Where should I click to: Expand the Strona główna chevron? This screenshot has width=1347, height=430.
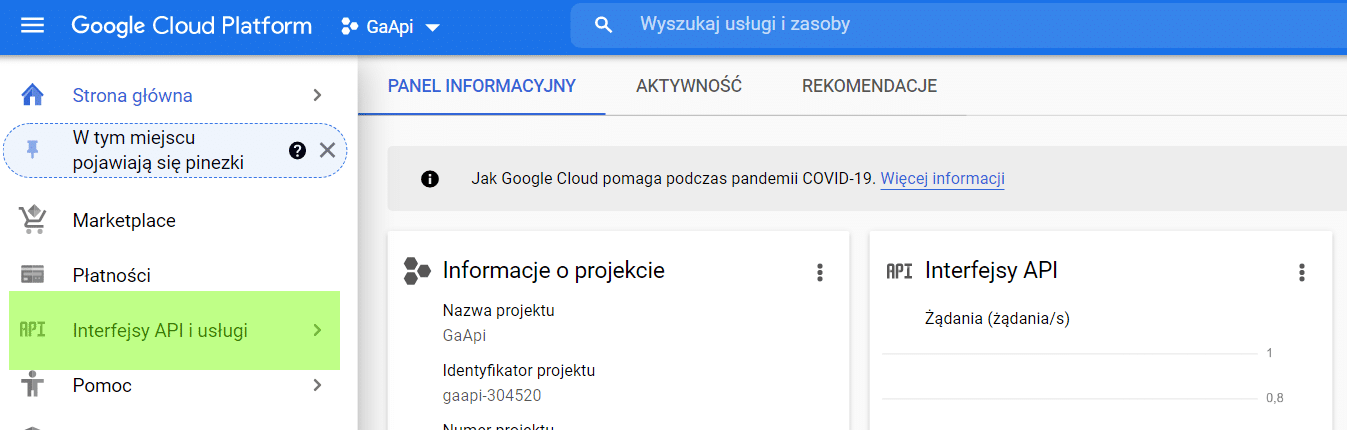click(x=317, y=96)
